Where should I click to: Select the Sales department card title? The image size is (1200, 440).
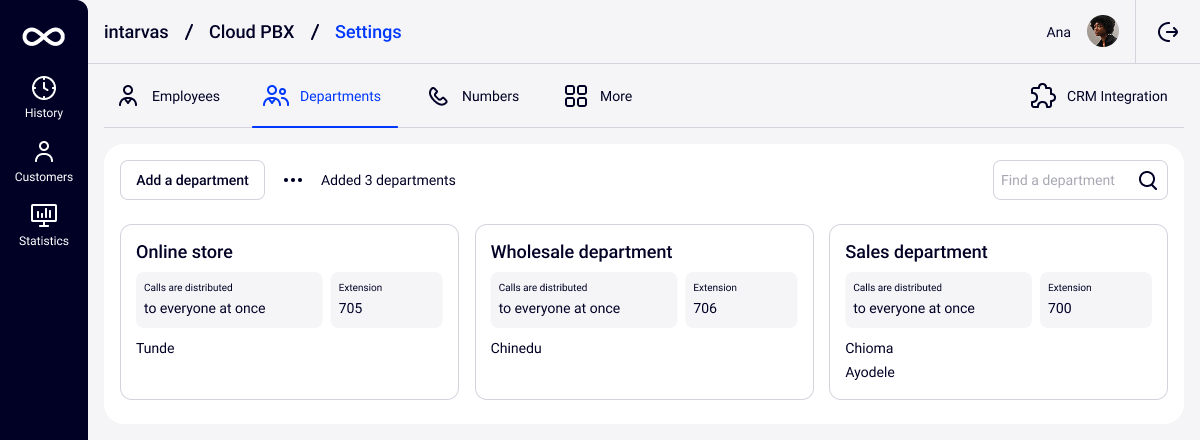tap(916, 252)
